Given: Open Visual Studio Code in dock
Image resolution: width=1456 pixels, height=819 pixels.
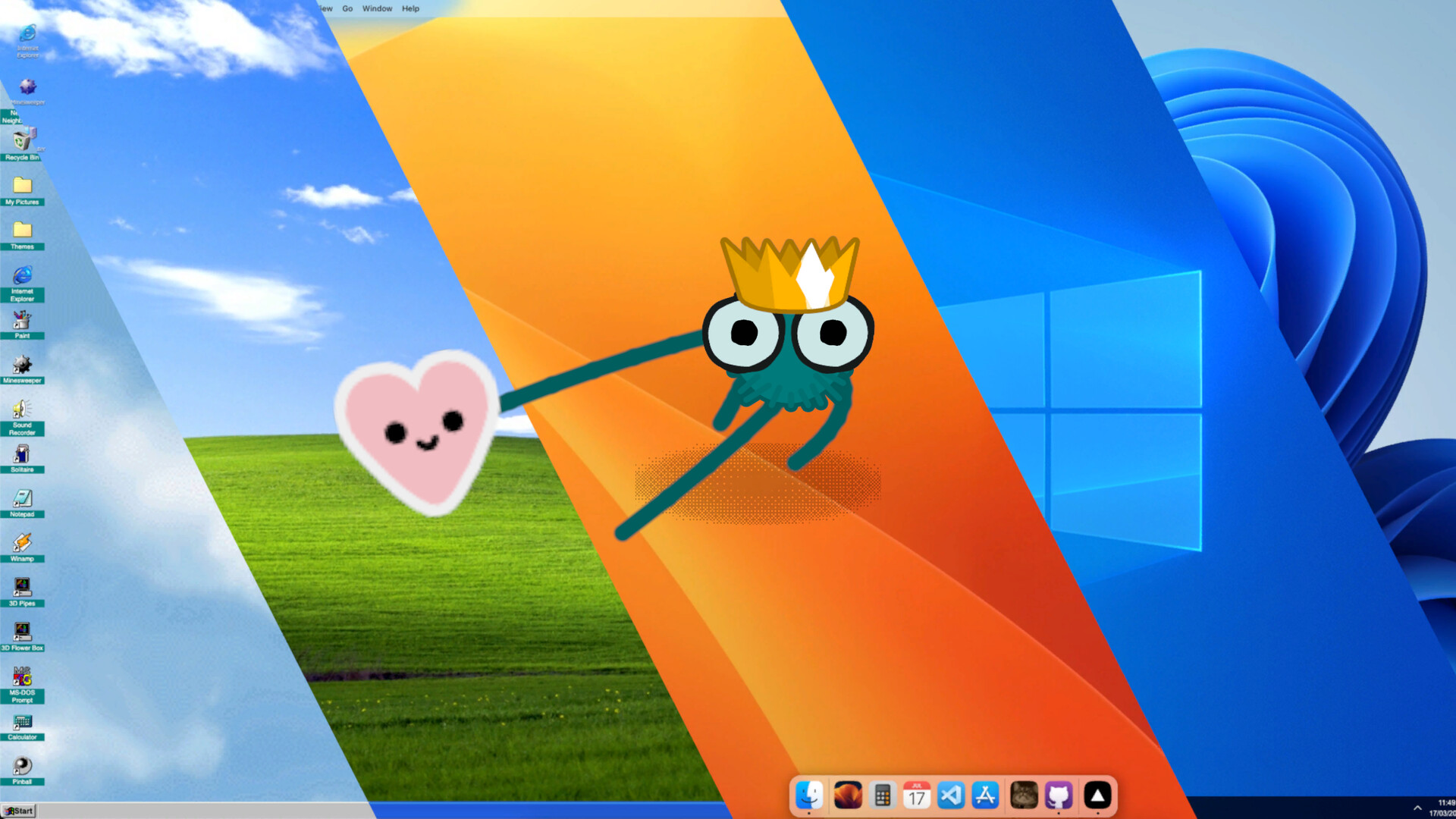Looking at the screenshot, I should tap(951, 795).
